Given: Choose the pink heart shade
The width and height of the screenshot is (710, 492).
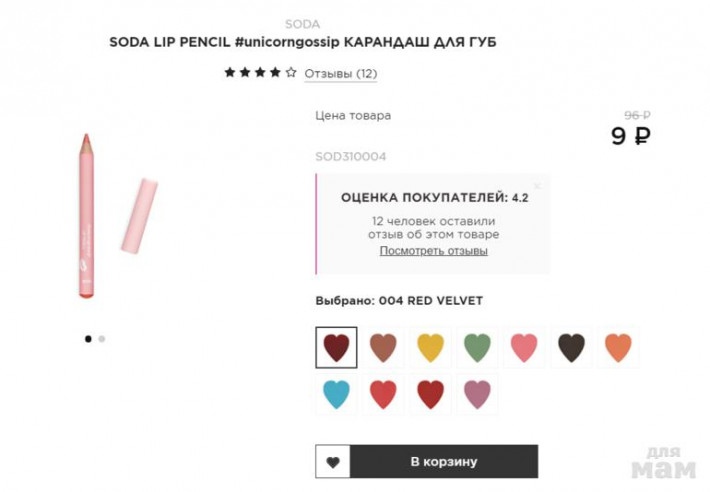Looking at the screenshot, I should pyautogui.click(x=524, y=347).
